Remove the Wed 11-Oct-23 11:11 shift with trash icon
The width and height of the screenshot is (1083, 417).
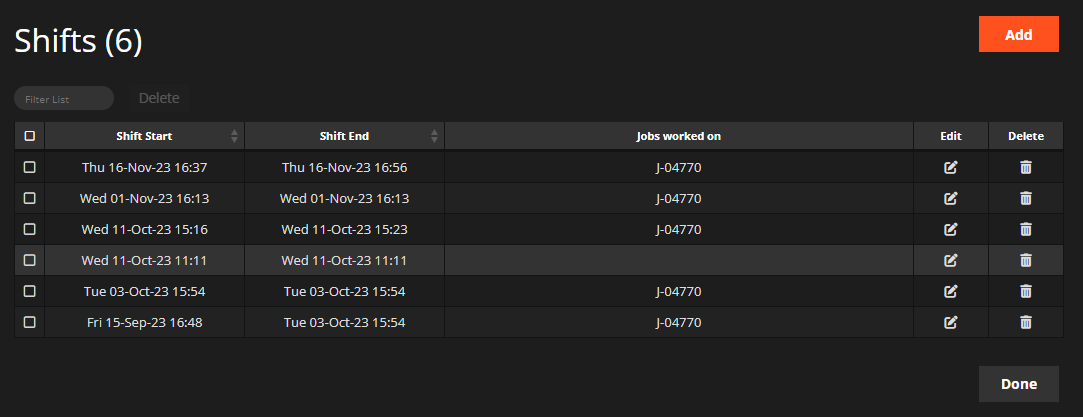(1026, 260)
